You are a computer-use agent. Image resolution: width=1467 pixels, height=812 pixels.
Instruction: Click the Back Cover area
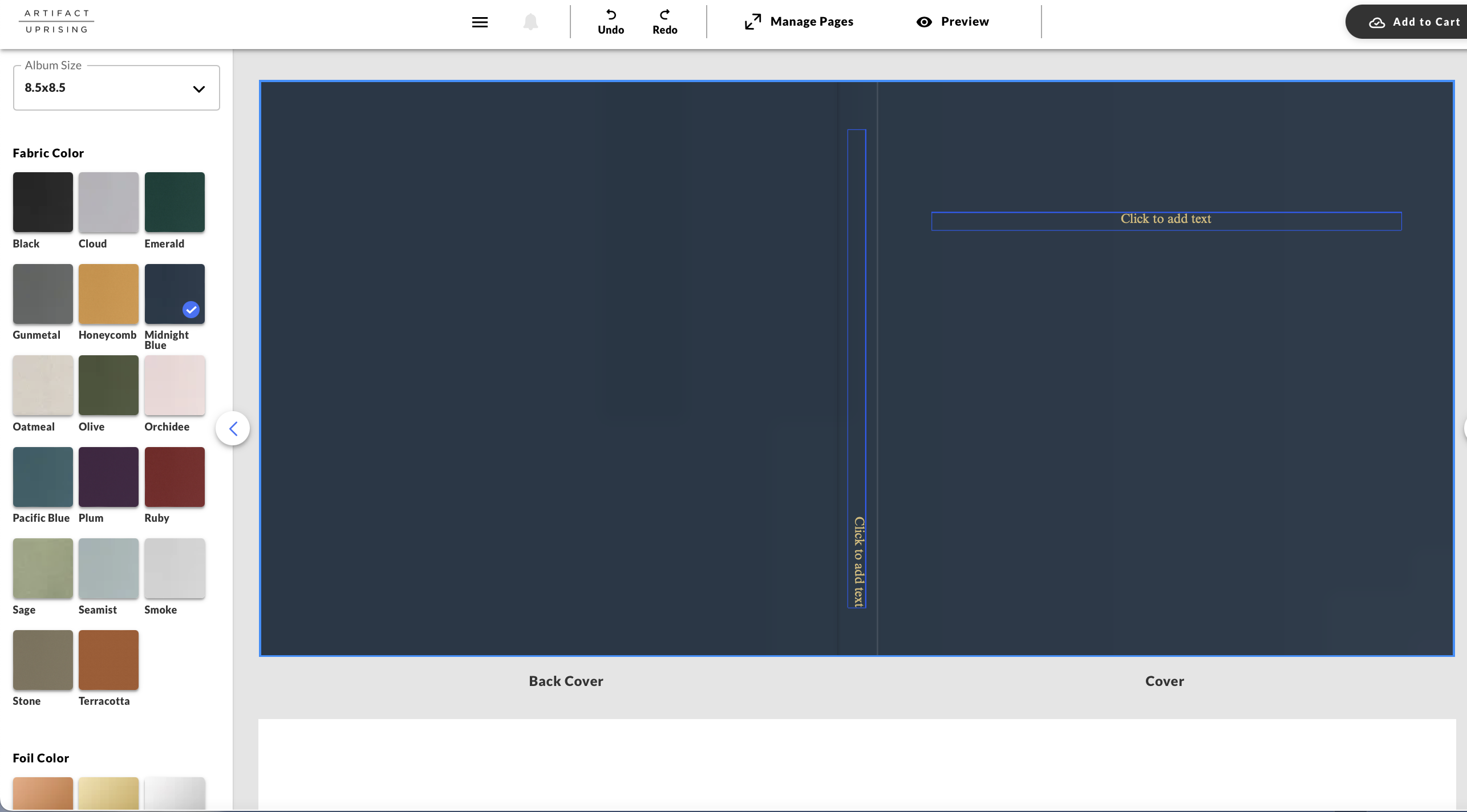pyautogui.click(x=549, y=368)
